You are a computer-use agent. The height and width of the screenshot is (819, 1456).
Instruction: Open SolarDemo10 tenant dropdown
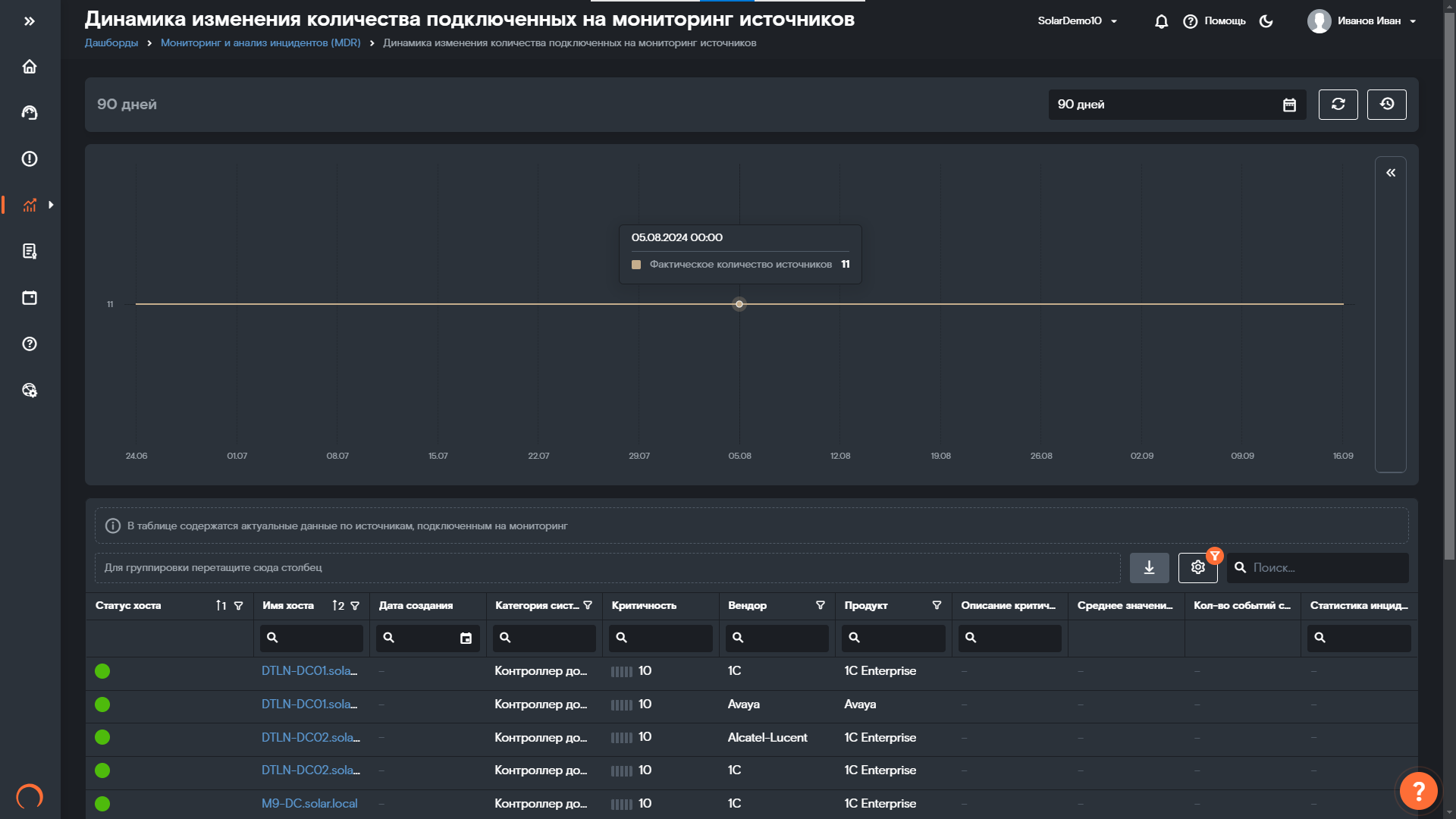pos(1077,21)
